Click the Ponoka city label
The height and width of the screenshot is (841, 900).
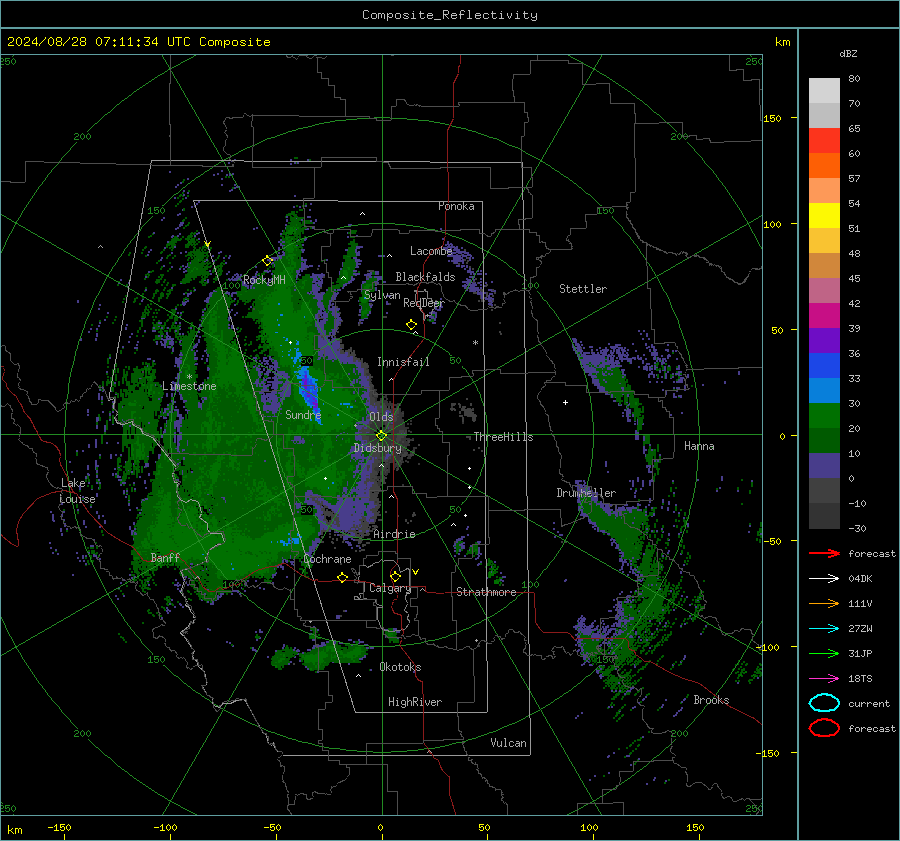tap(456, 206)
